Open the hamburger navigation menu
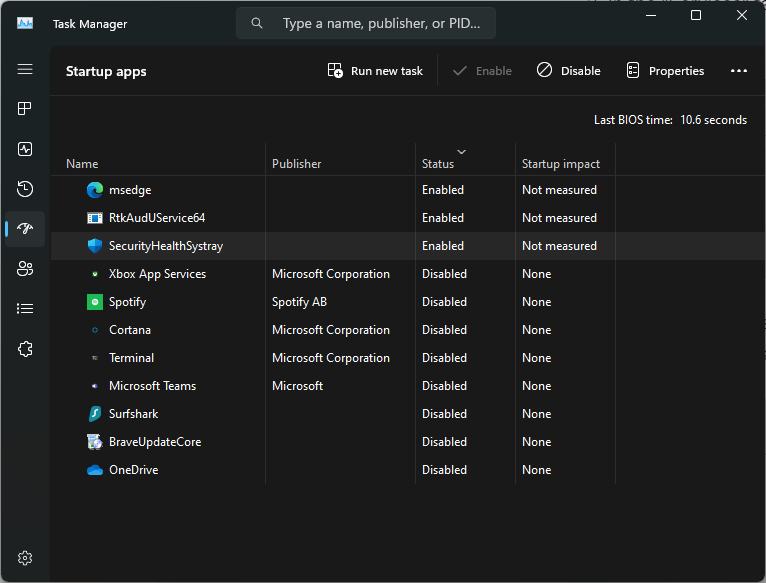 (x=25, y=69)
